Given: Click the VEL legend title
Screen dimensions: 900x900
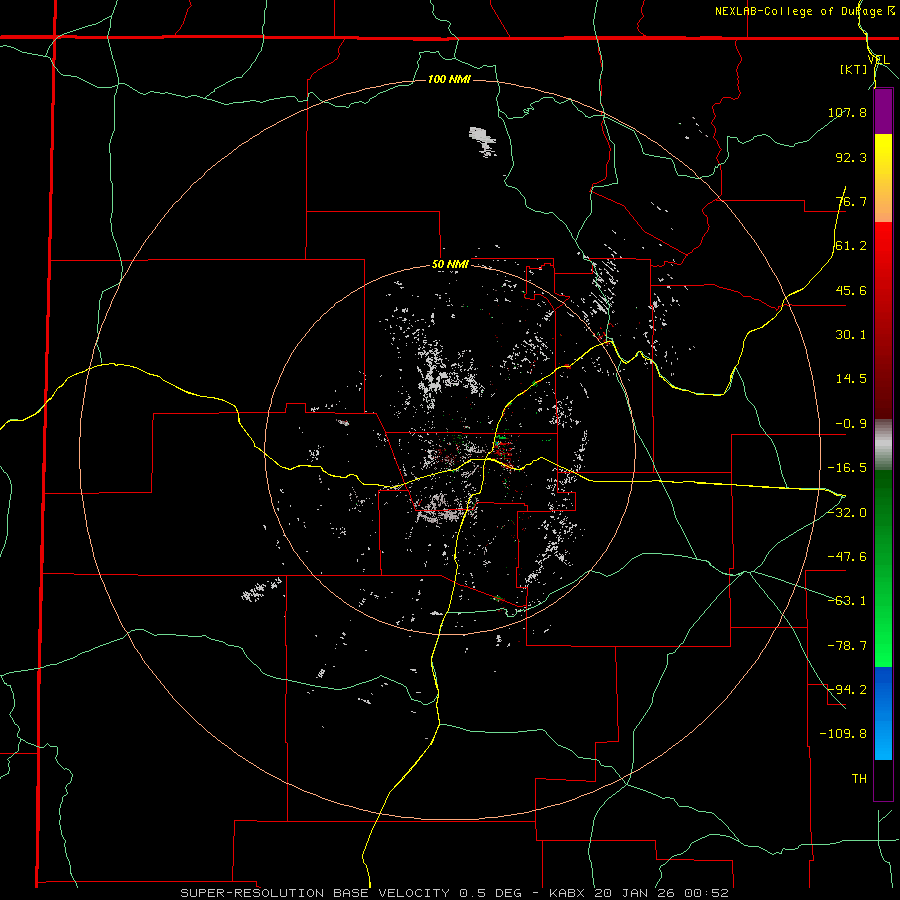Looking at the screenshot, I should pyautogui.click(x=878, y=60).
